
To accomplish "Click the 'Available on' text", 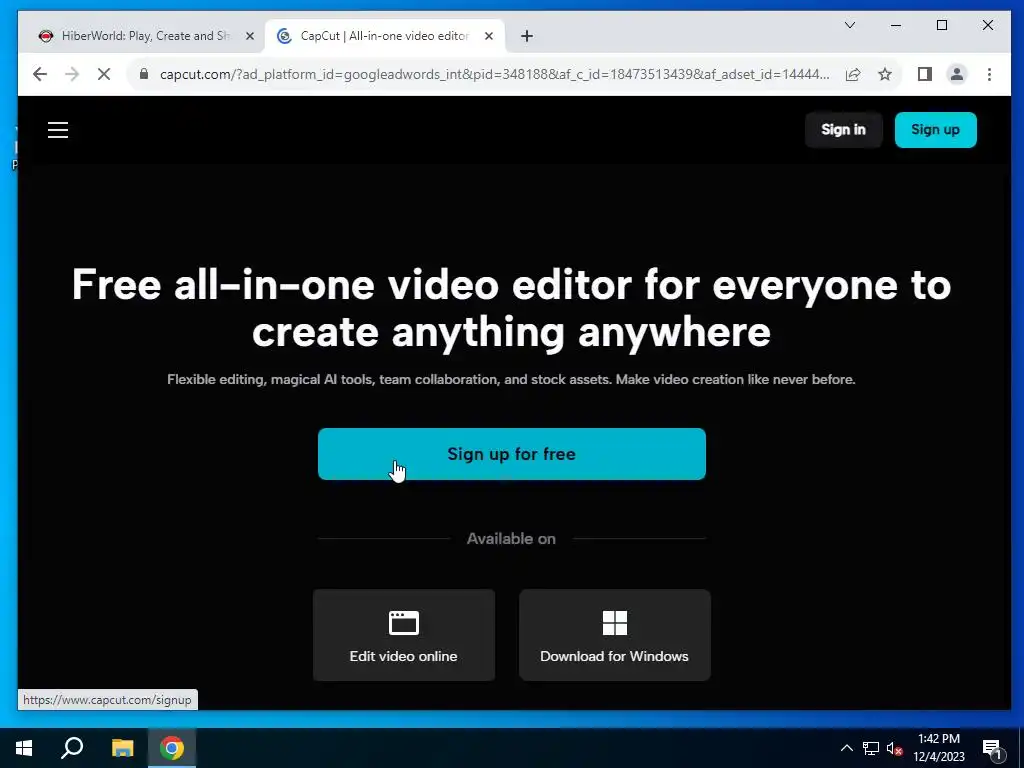I will coord(511,539).
